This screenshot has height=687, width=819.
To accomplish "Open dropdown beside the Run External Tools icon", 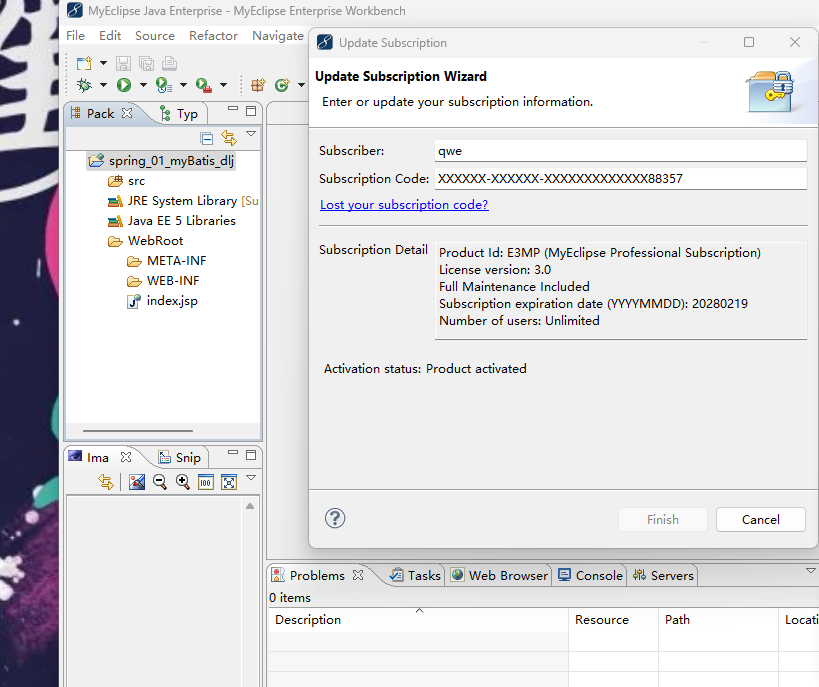I will [223, 85].
